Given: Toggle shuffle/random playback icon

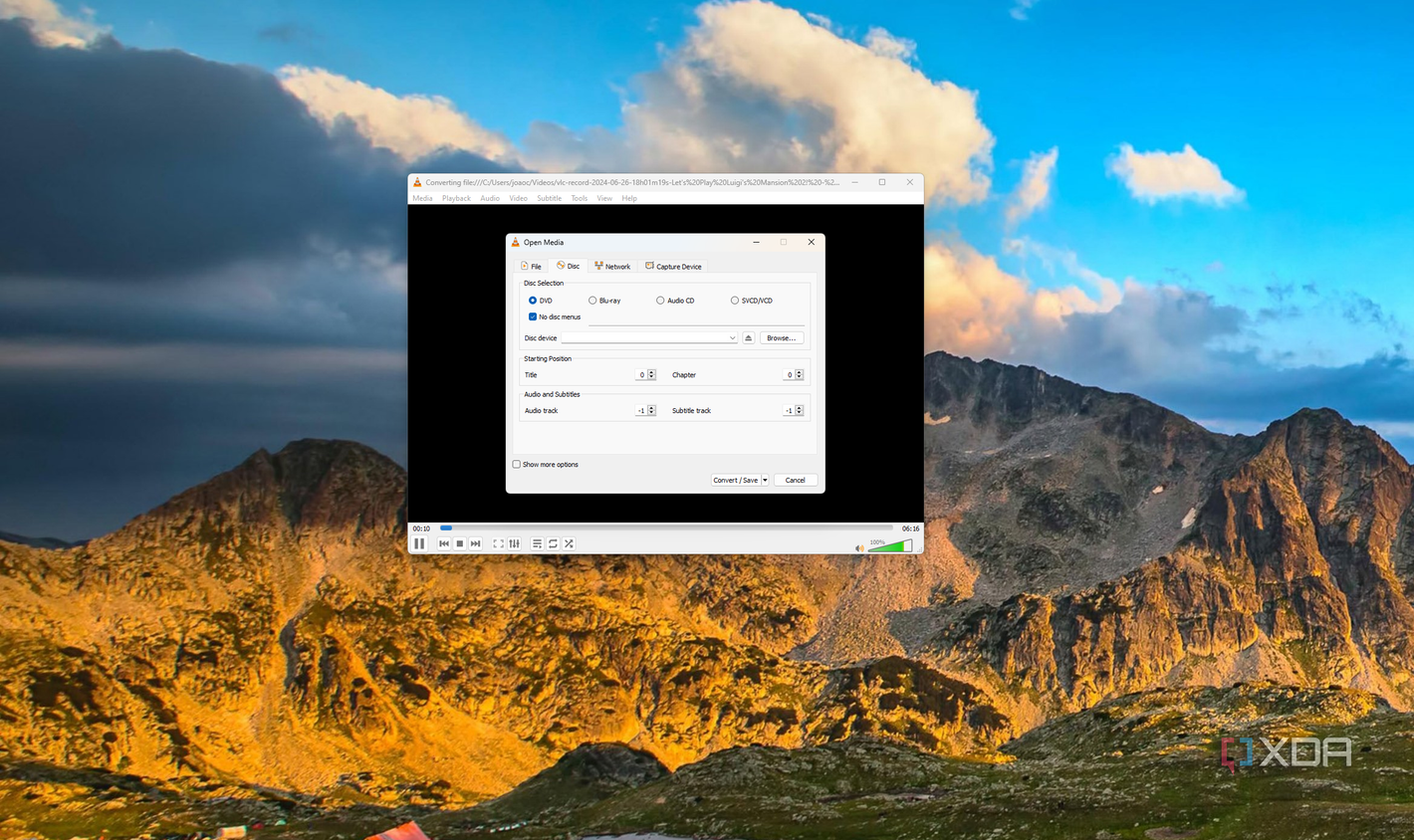Looking at the screenshot, I should tap(569, 543).
